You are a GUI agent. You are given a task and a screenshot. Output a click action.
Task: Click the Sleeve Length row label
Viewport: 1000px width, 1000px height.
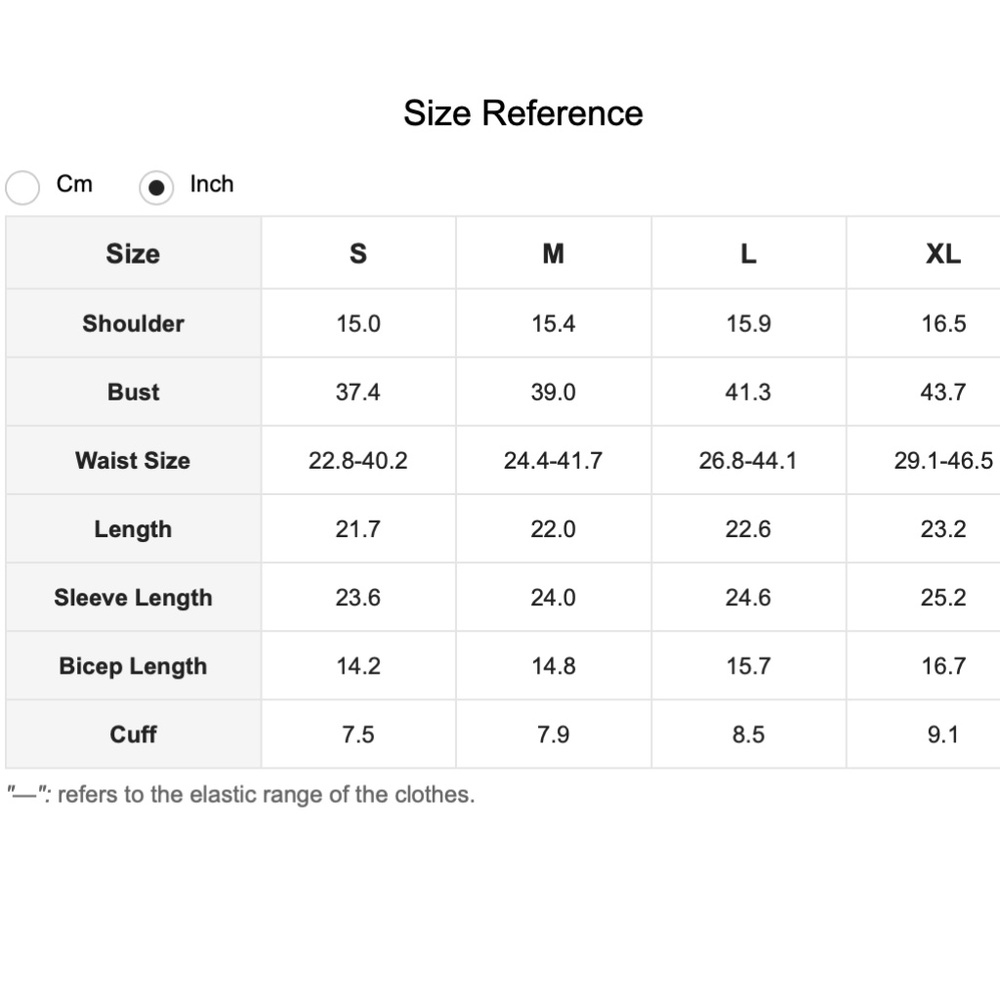pos(133,598)
